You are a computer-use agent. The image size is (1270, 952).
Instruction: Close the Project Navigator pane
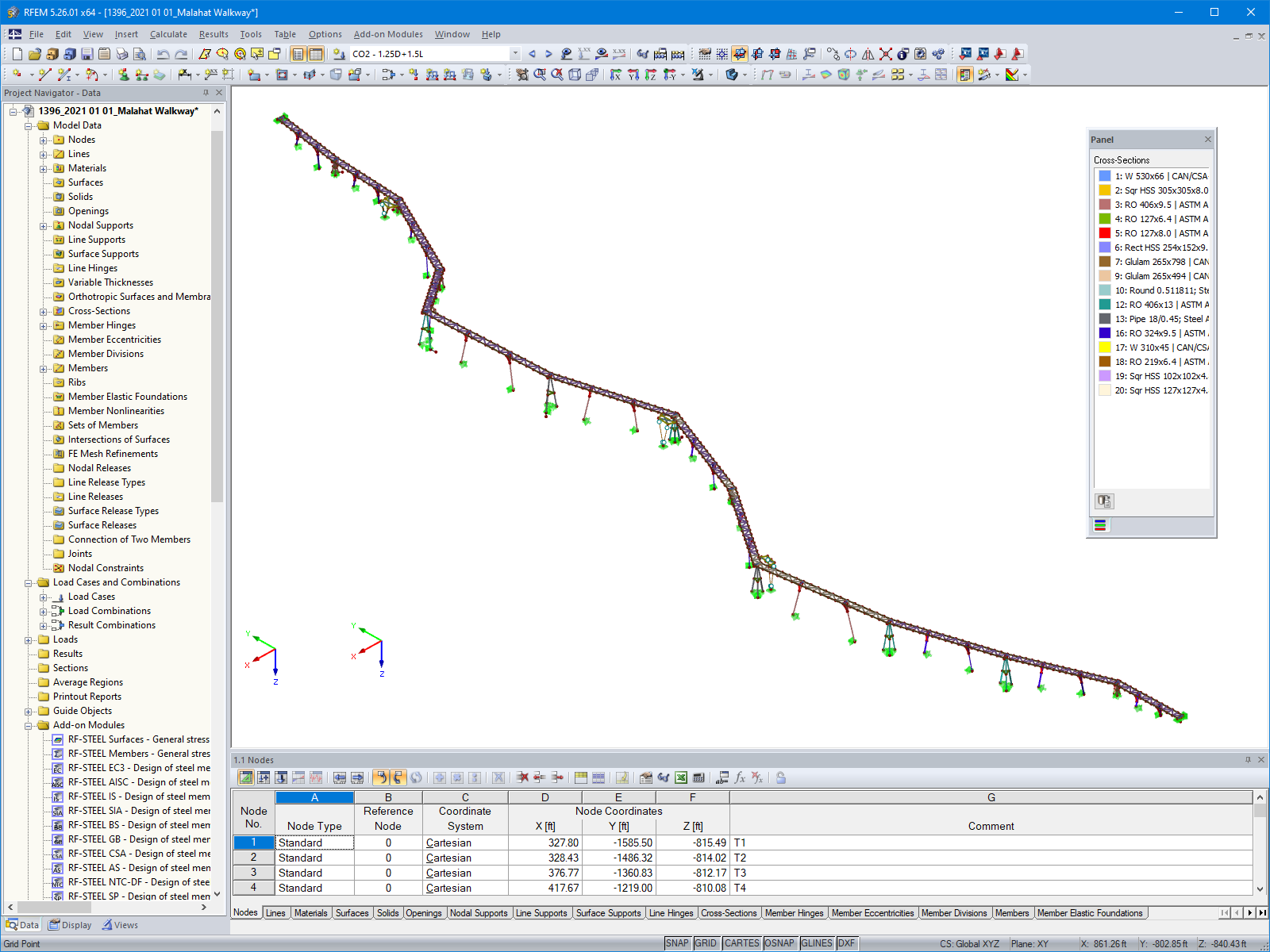click(x=220, y=93)
